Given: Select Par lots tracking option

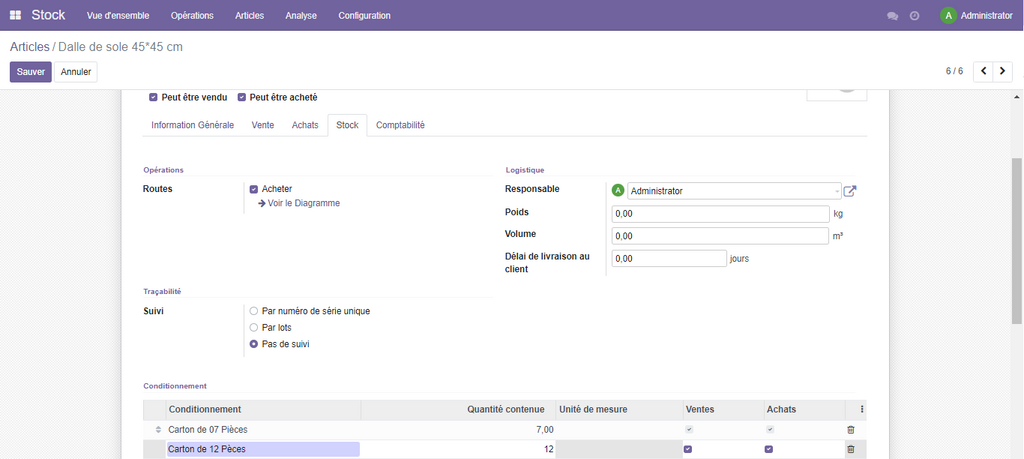Looking at the screenshot, I should (254, 327).
